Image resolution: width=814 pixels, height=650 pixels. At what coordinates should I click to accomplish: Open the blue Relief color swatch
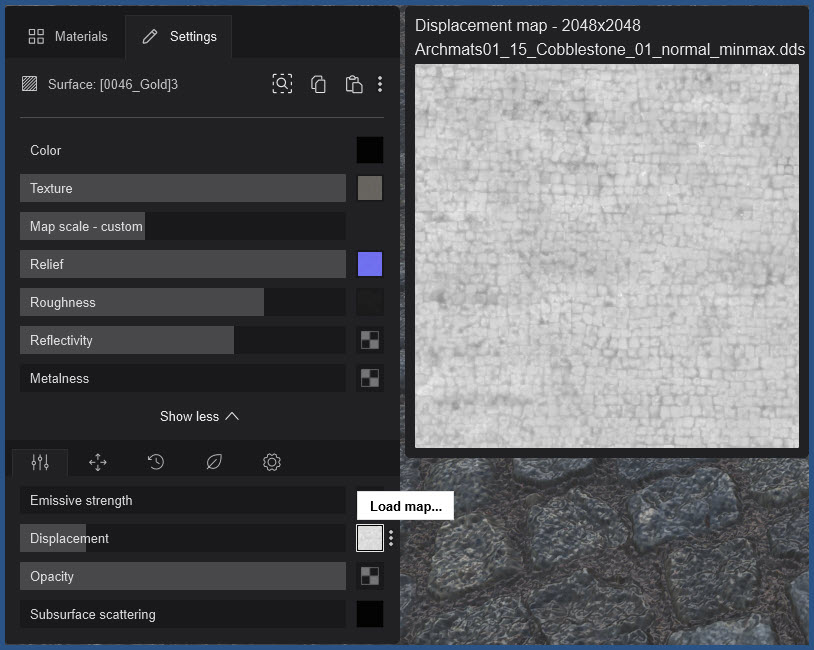pyautogui.click(x=369, y=264)
